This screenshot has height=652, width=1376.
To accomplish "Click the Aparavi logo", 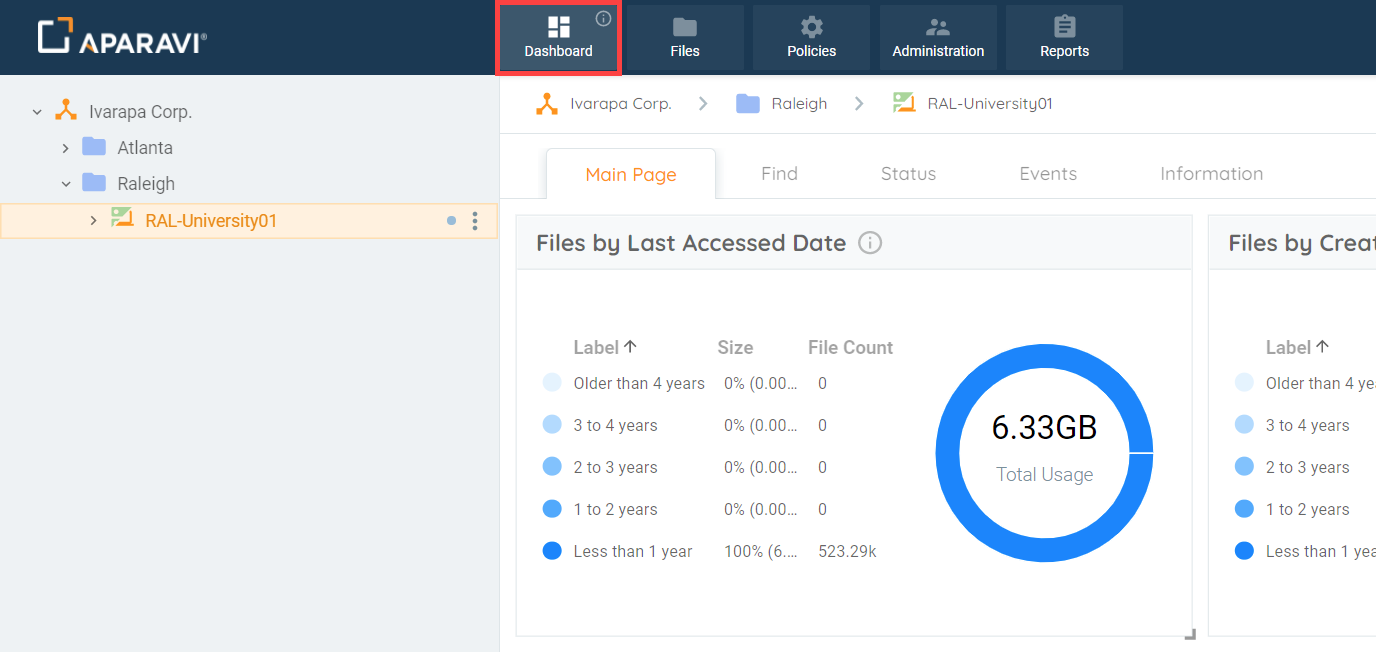I will coord(120,33).
